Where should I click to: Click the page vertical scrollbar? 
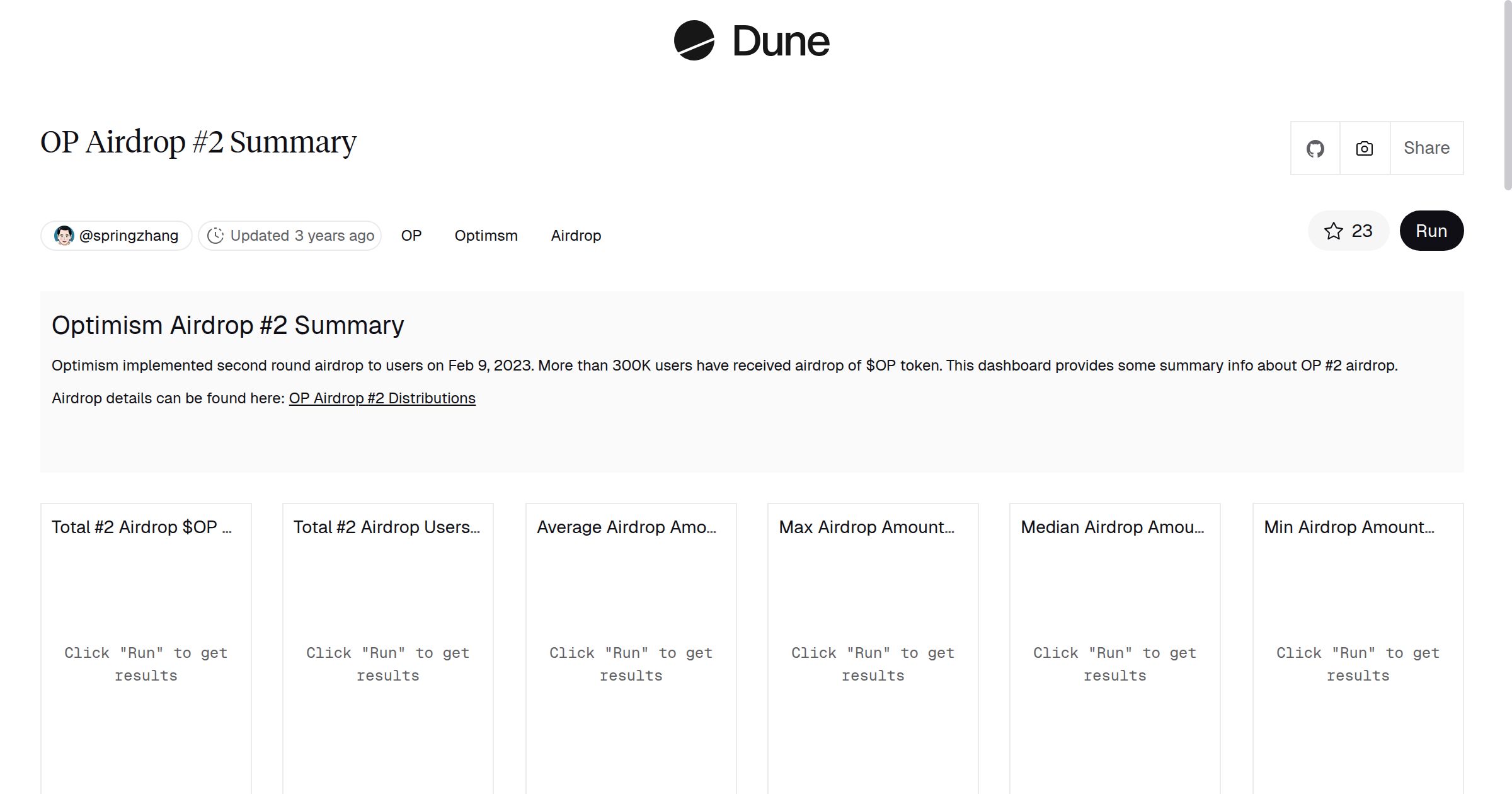[1507, 95]
